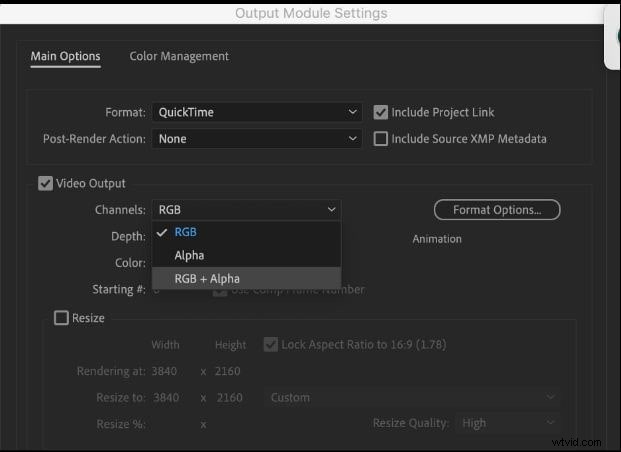Image resolution: width=621 pixels, height=452 pixels.
Task: Open the Post-Render Action dropdown
Action: pyautogui.click(x=257, y=139)
